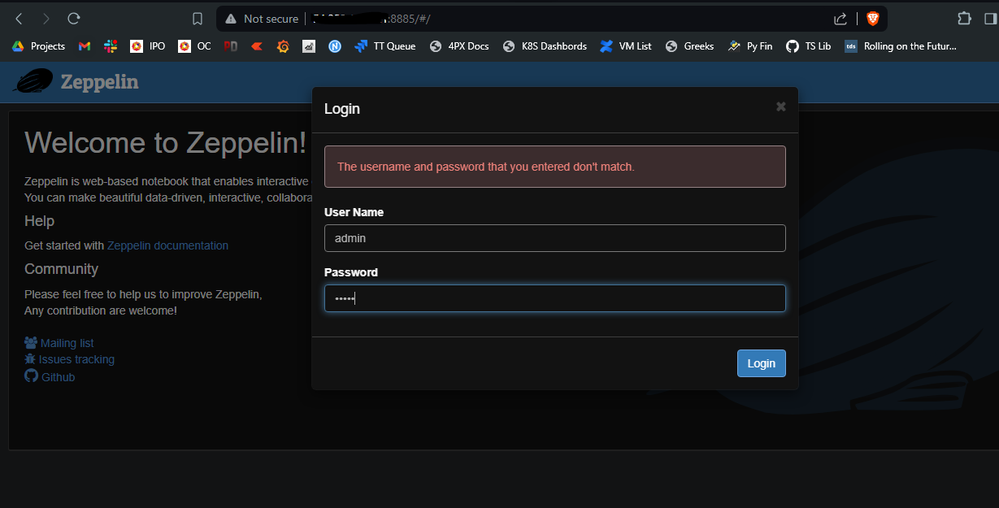Bookmark this page using the bookmark icon
Viewport: 999px width, 508px height.
click(x=198, y=19)
